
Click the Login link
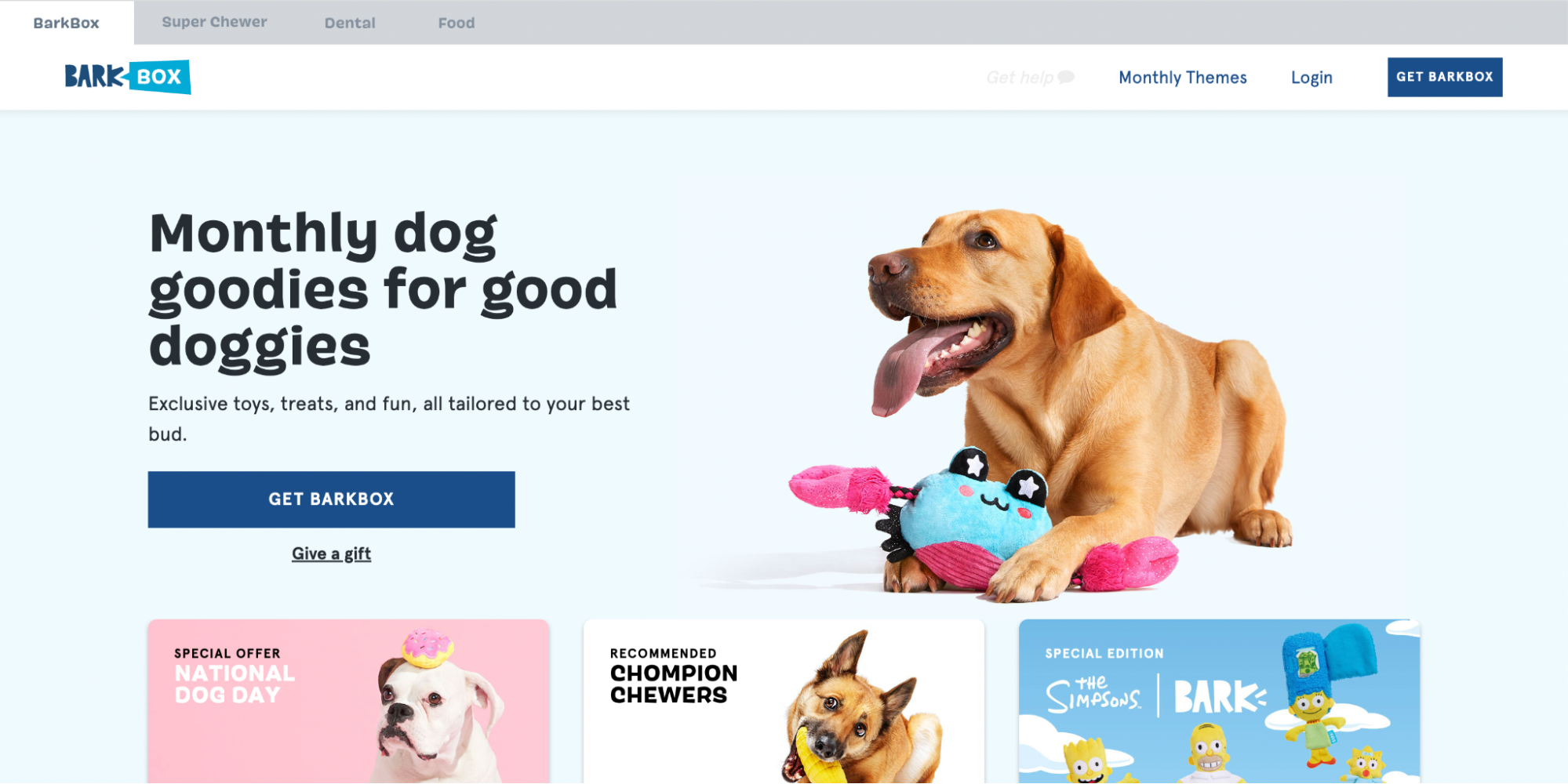tap(1312, 77)
